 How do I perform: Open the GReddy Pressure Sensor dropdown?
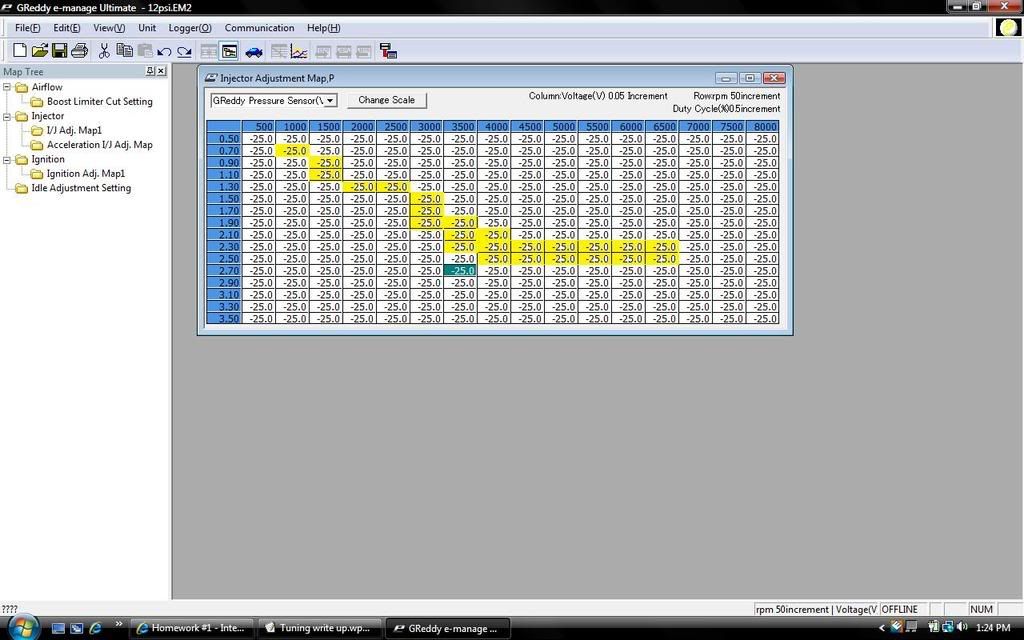tap(330, 101)
